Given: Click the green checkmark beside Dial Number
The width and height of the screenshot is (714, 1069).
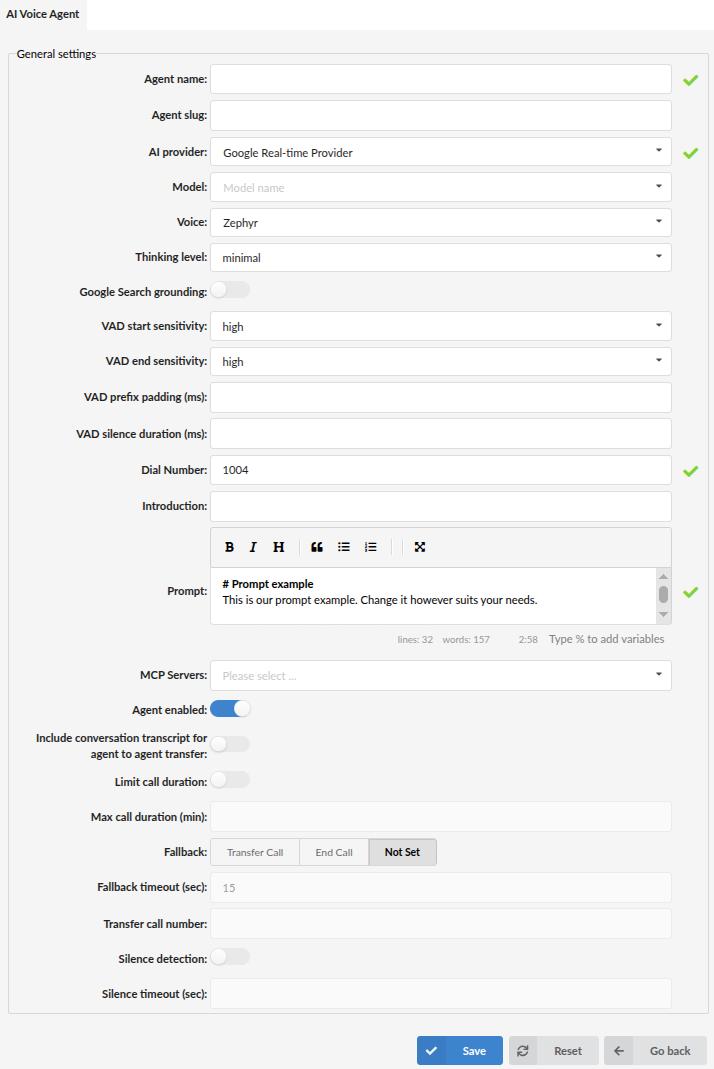Looking at the screenshot, I should pos(691,471).
